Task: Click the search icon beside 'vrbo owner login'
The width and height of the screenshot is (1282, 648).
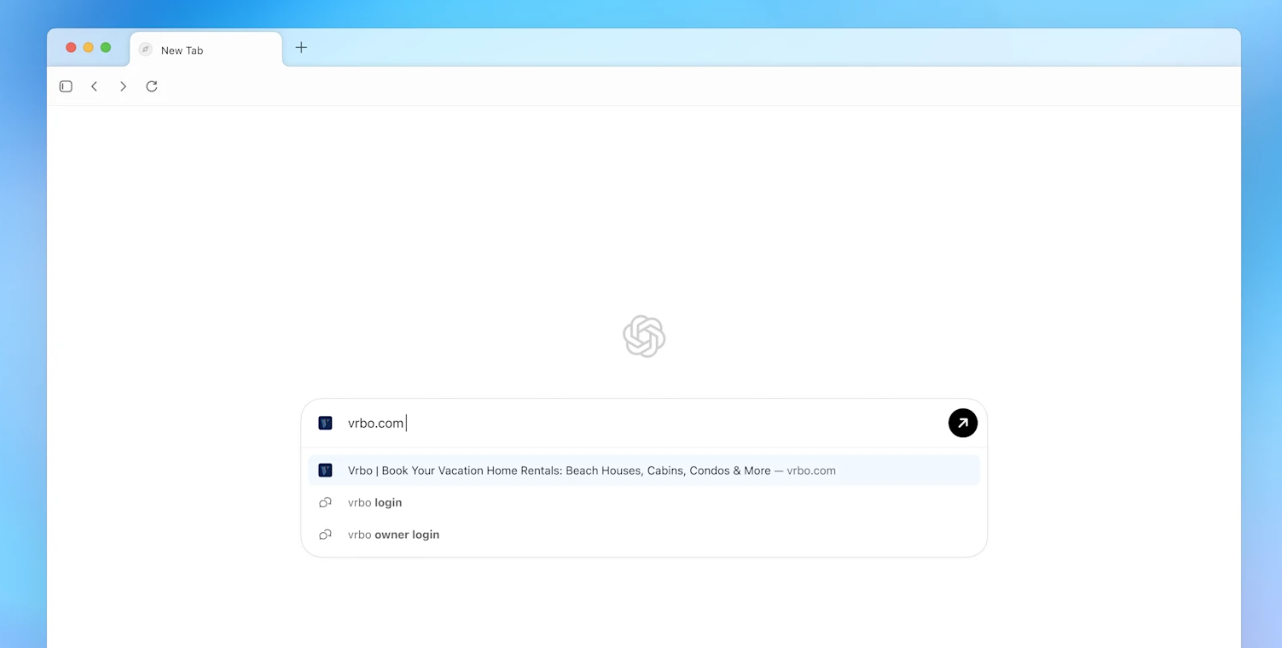Action: point(325,535)
